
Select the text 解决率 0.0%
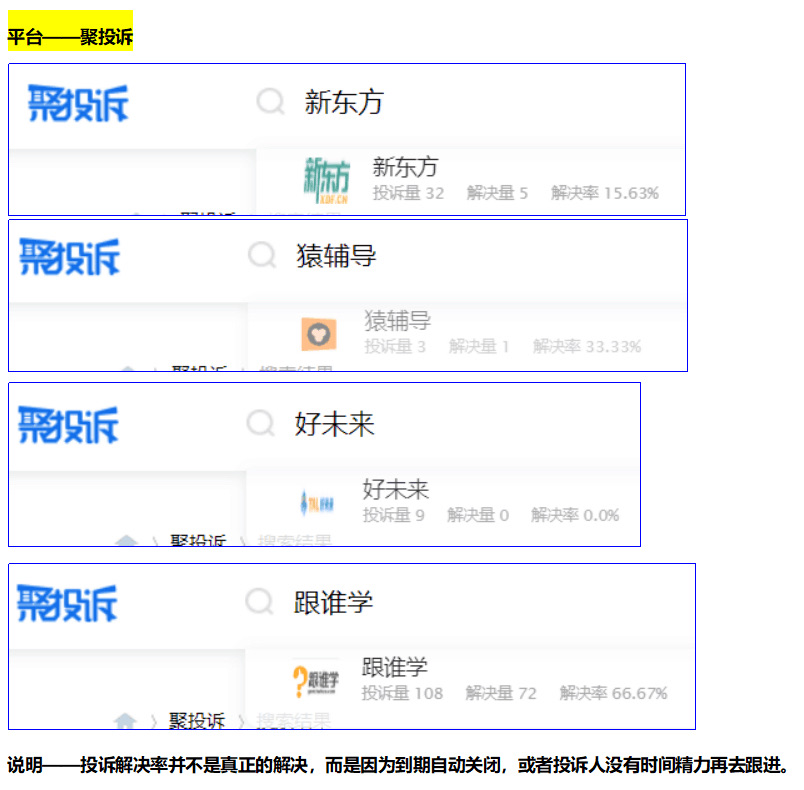[x=575, y=515]
